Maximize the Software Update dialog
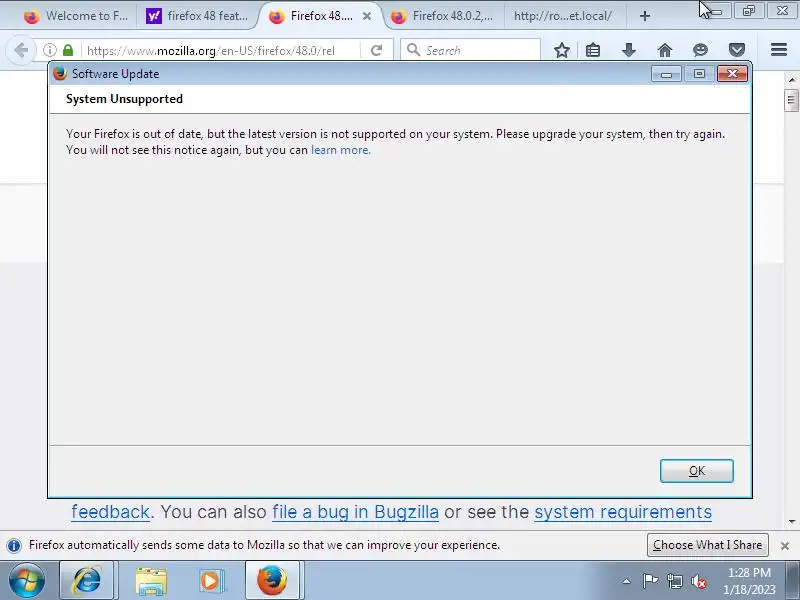800x600 pixels. point(699,73)
